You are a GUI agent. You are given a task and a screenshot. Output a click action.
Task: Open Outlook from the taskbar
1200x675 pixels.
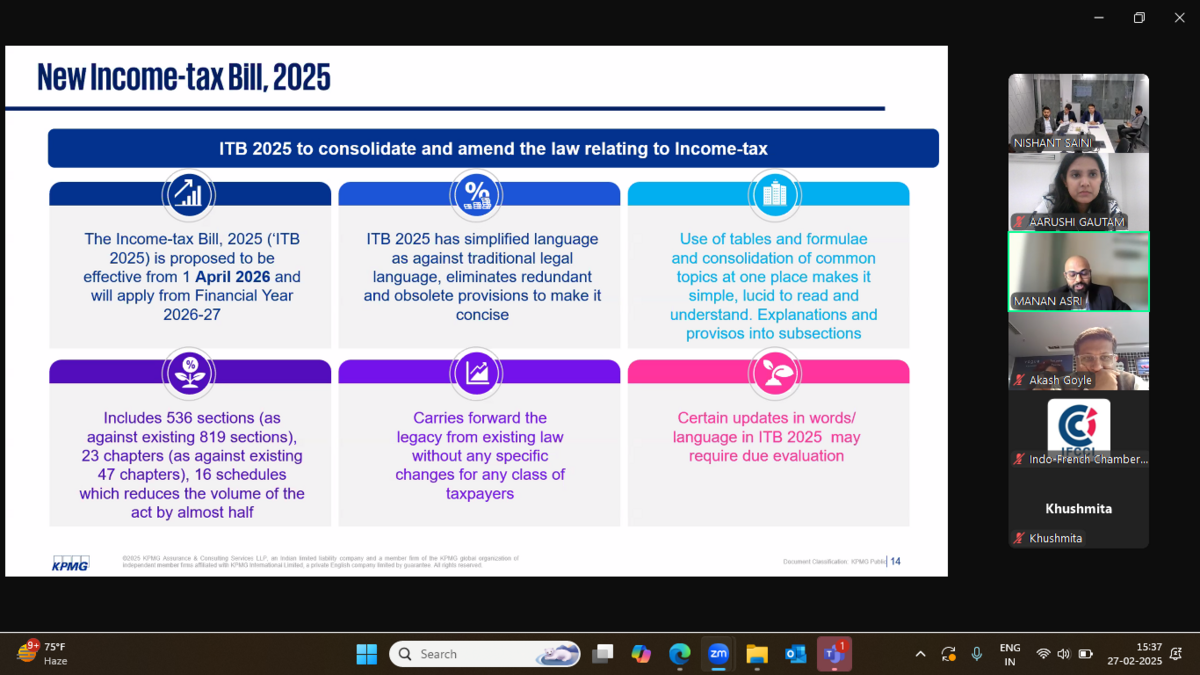[796, 654]
